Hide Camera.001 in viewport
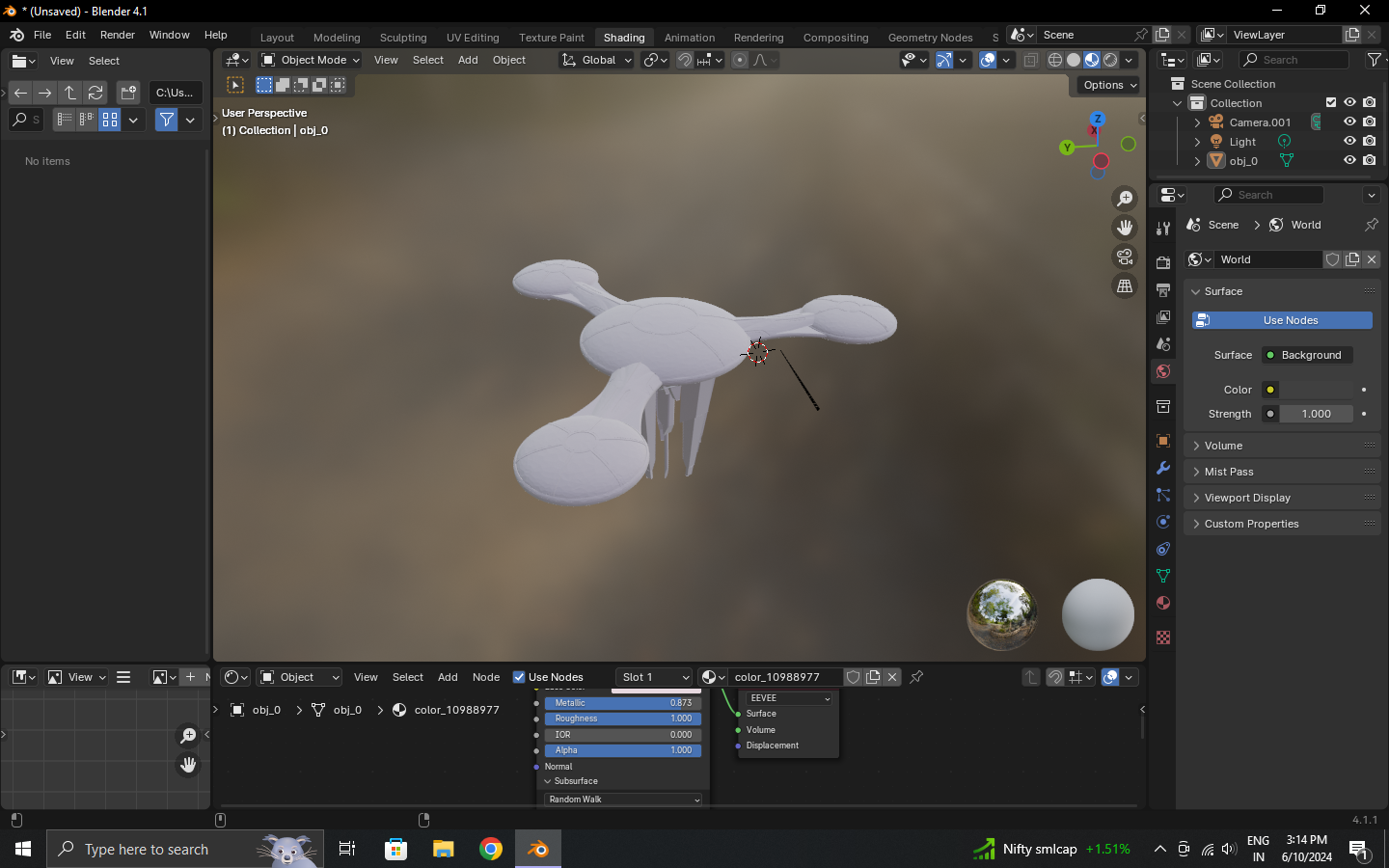This screenshot has height=868, width=1389. tap(1349, 122)
